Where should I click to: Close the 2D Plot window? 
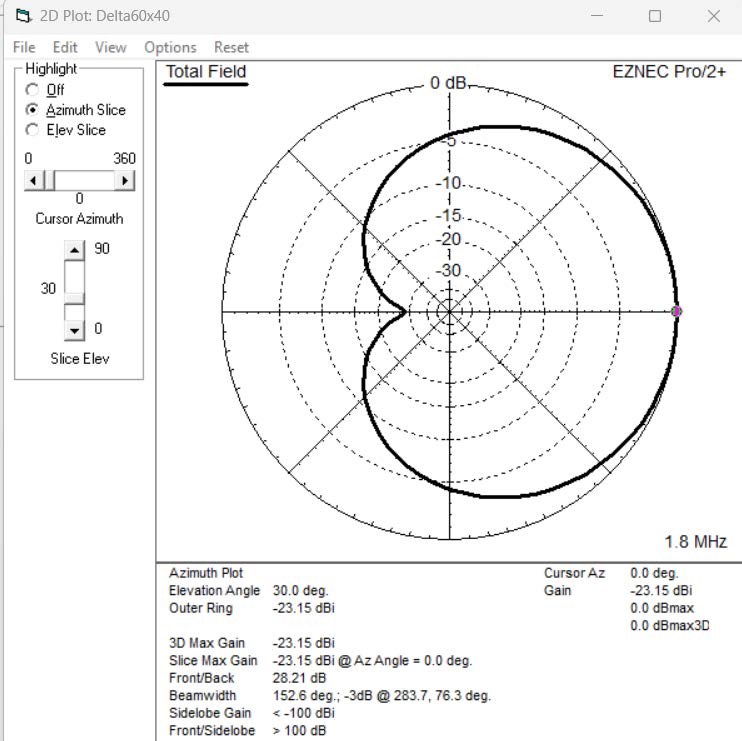pyautogui.click(x=713, y=16)
